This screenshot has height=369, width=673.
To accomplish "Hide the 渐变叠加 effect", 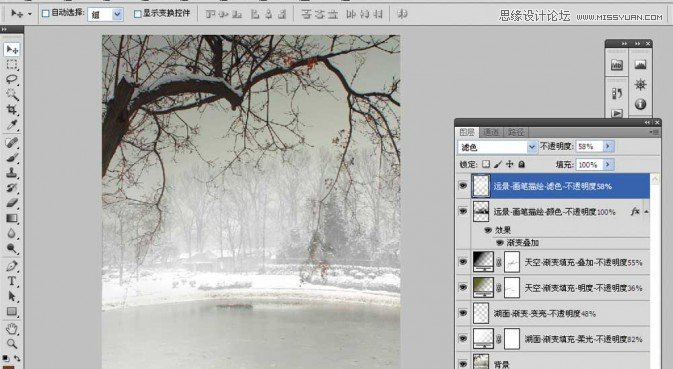I will [x=500, y=242].
